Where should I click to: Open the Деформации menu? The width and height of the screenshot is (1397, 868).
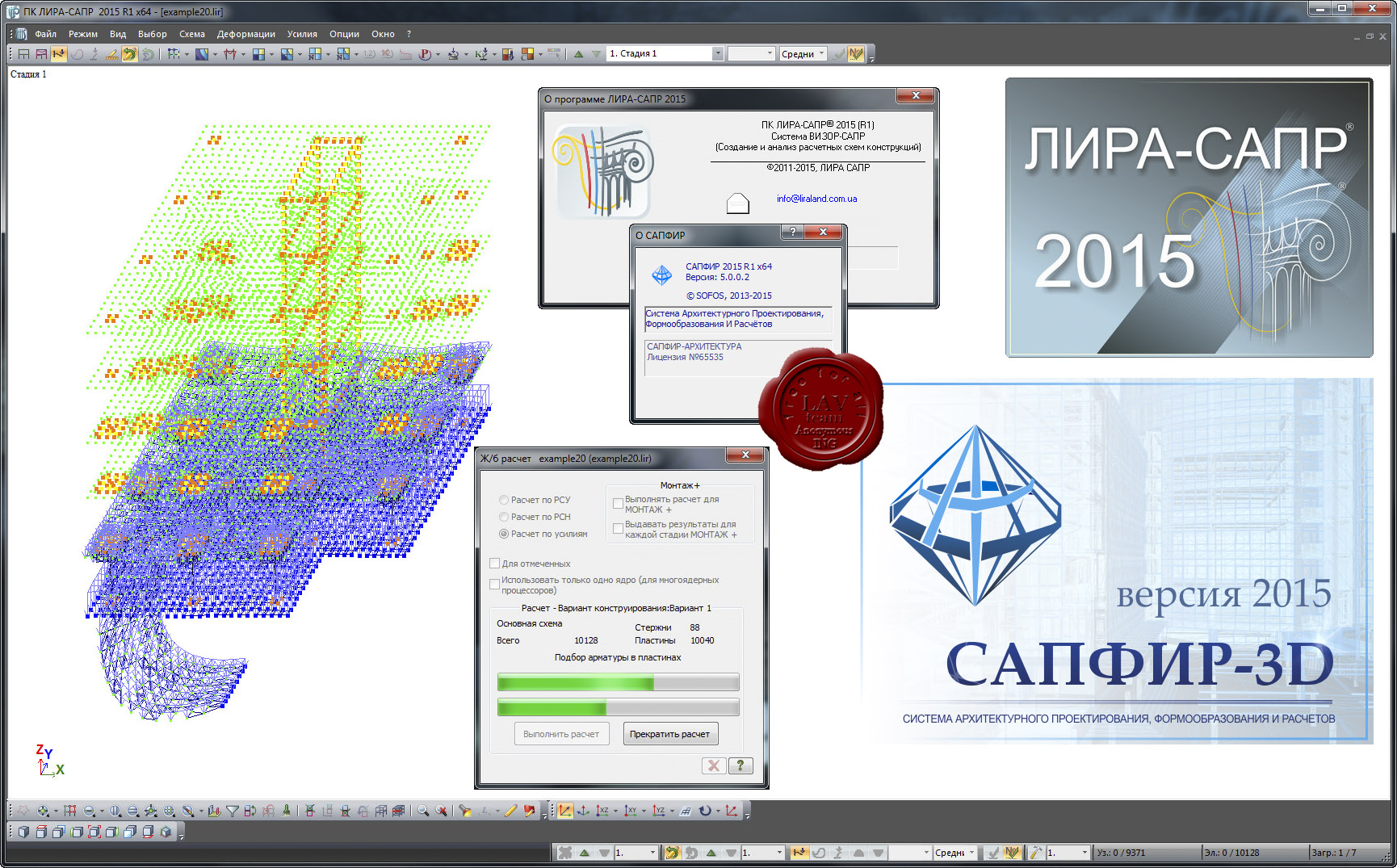pos(245,34)
